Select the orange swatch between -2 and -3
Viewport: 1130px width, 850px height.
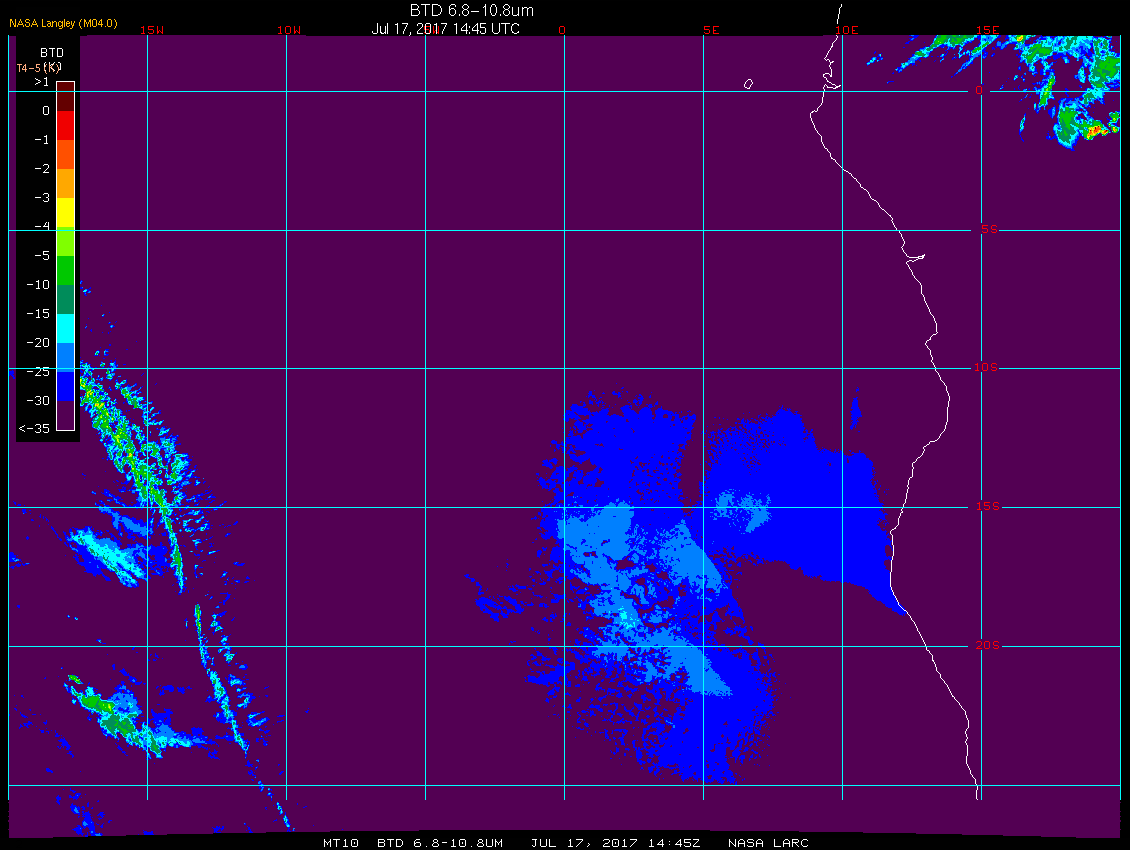(x=66, y=183)
